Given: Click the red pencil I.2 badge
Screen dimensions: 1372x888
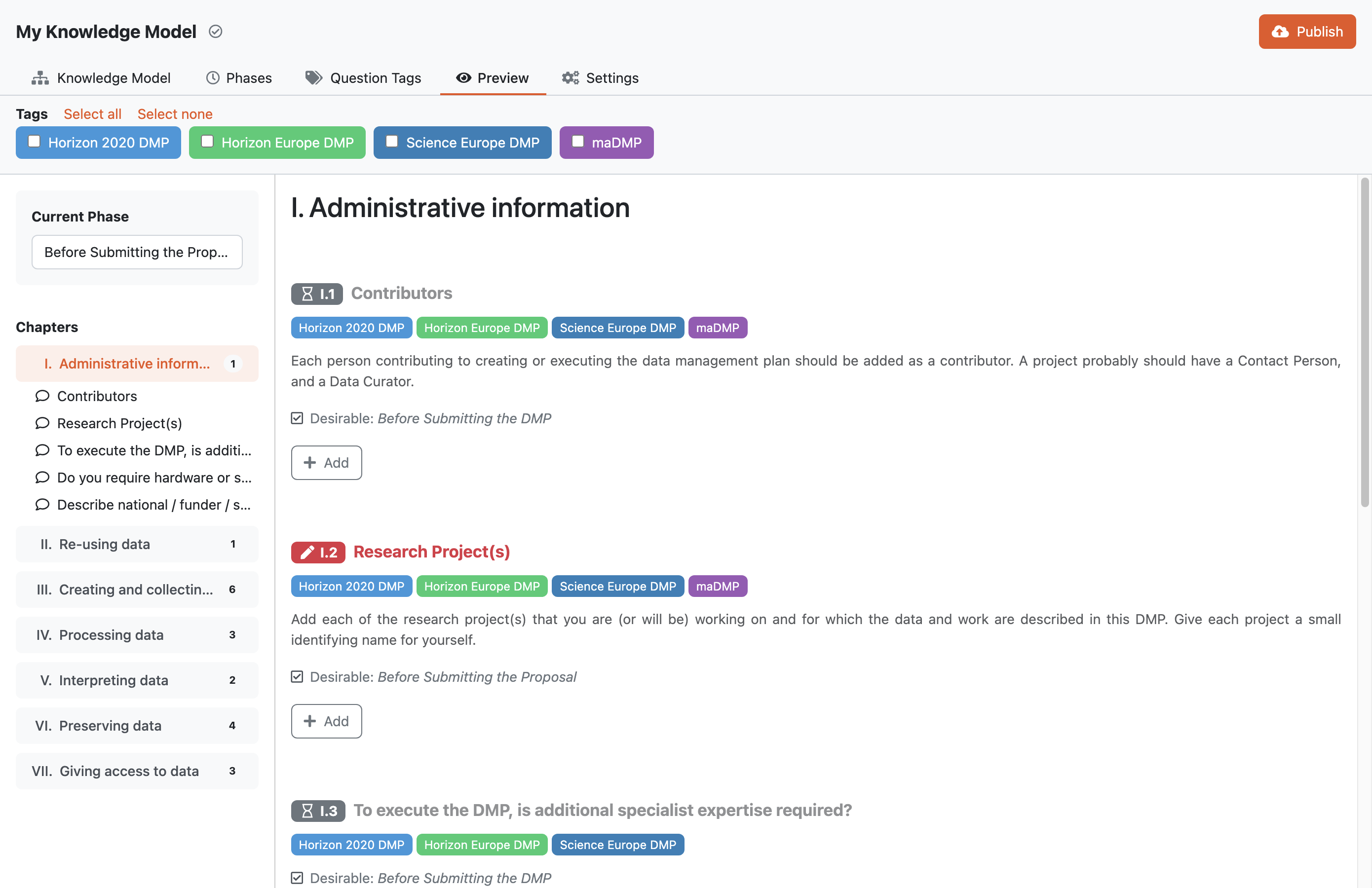Looking at the screenshot, I should point(318,553).
